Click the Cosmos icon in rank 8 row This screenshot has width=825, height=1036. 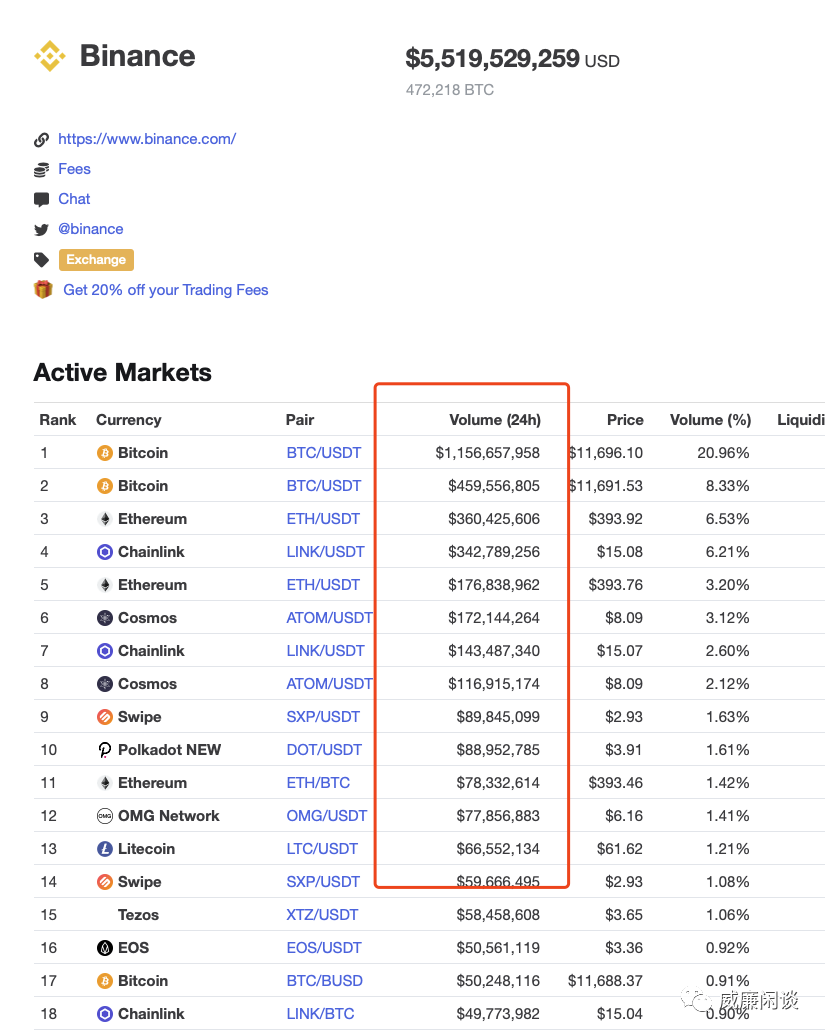click(x=104, y=684)
